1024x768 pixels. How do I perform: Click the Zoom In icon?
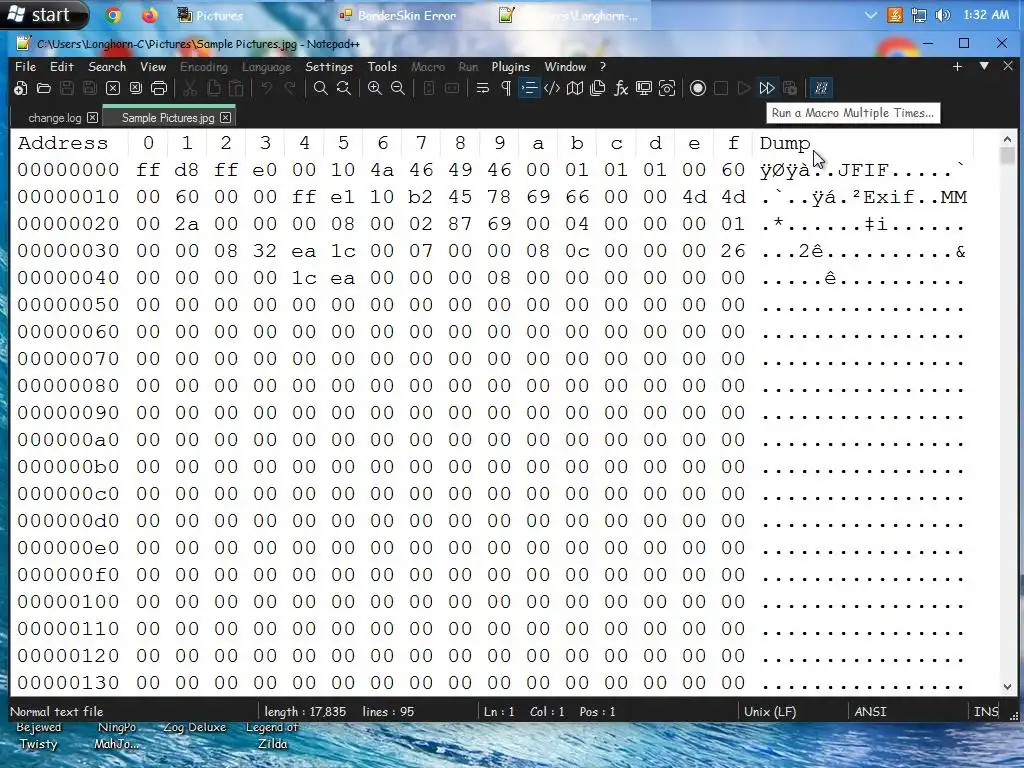click(375, 88)
